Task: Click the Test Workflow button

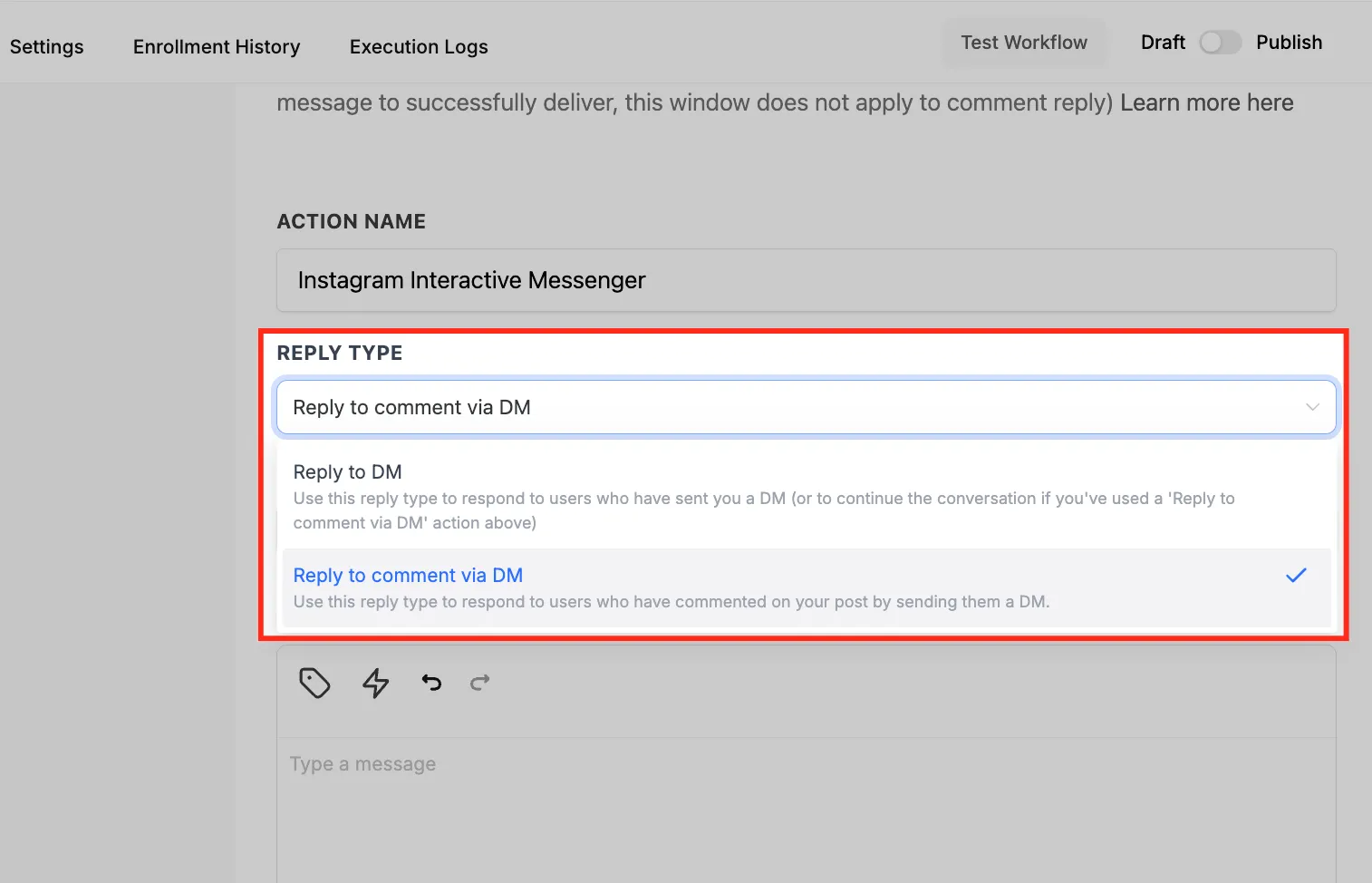Action: coord(1024,43)
